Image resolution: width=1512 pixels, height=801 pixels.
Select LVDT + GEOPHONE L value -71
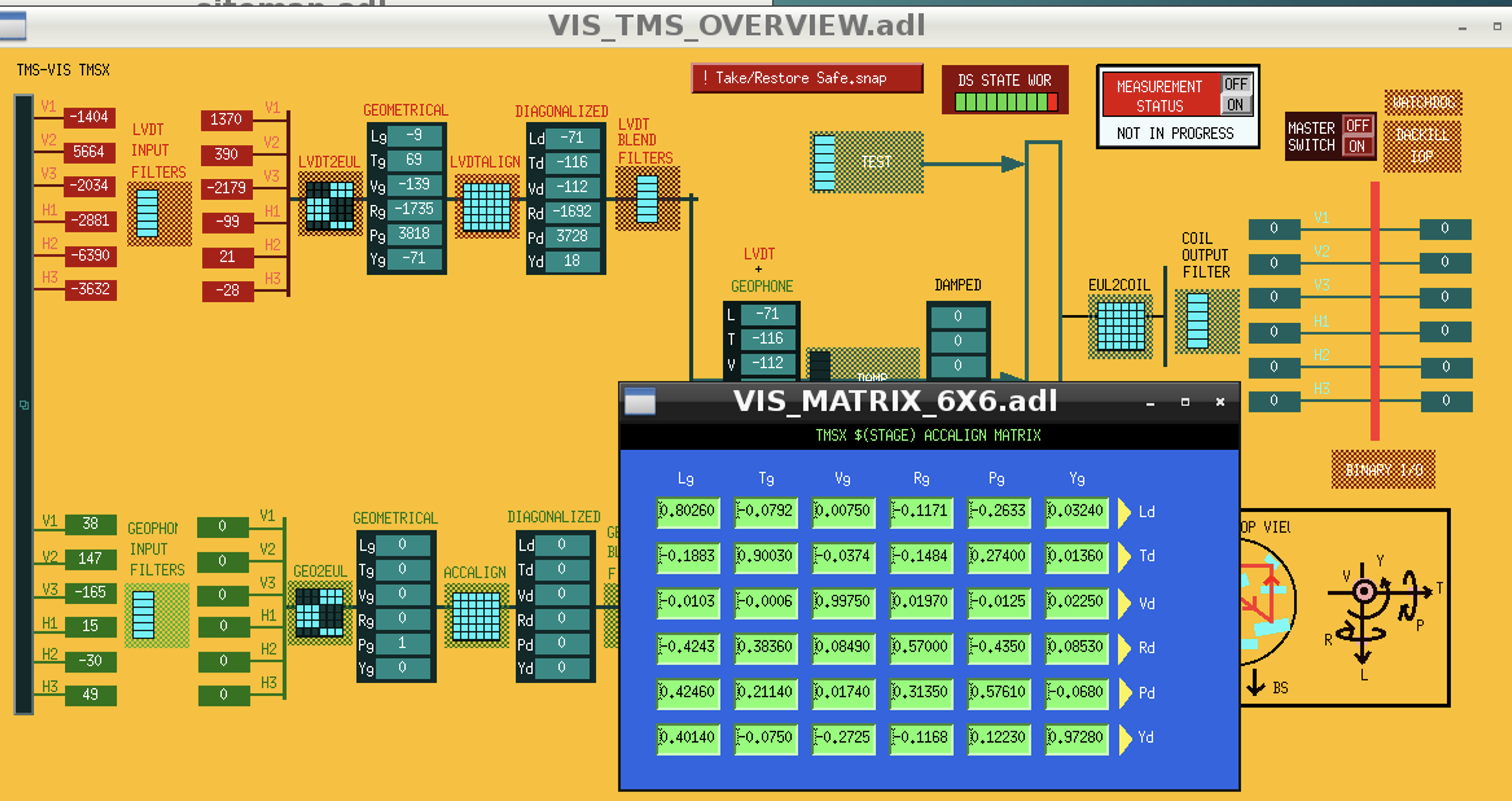(x=768, y=314)
